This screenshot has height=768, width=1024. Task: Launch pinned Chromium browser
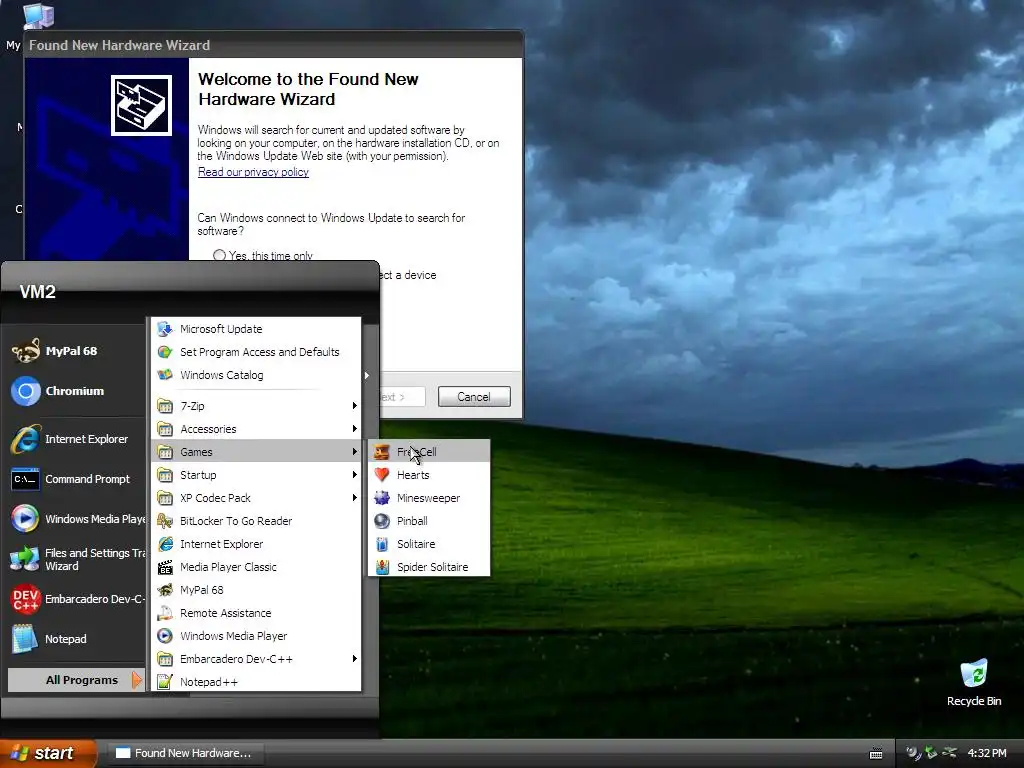tap(76, 391)
